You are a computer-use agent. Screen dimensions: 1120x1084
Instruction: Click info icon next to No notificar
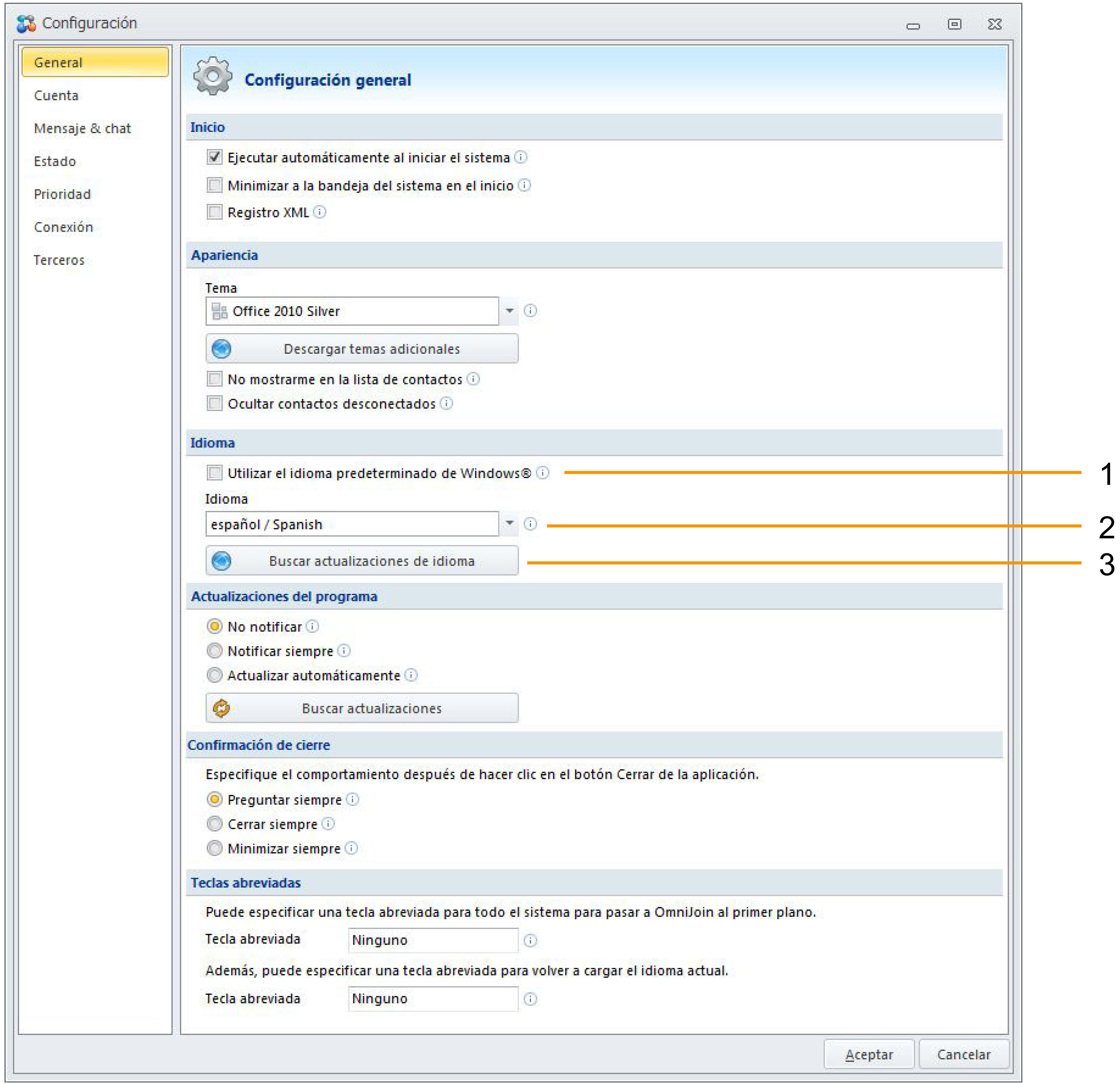pos(312,626)
